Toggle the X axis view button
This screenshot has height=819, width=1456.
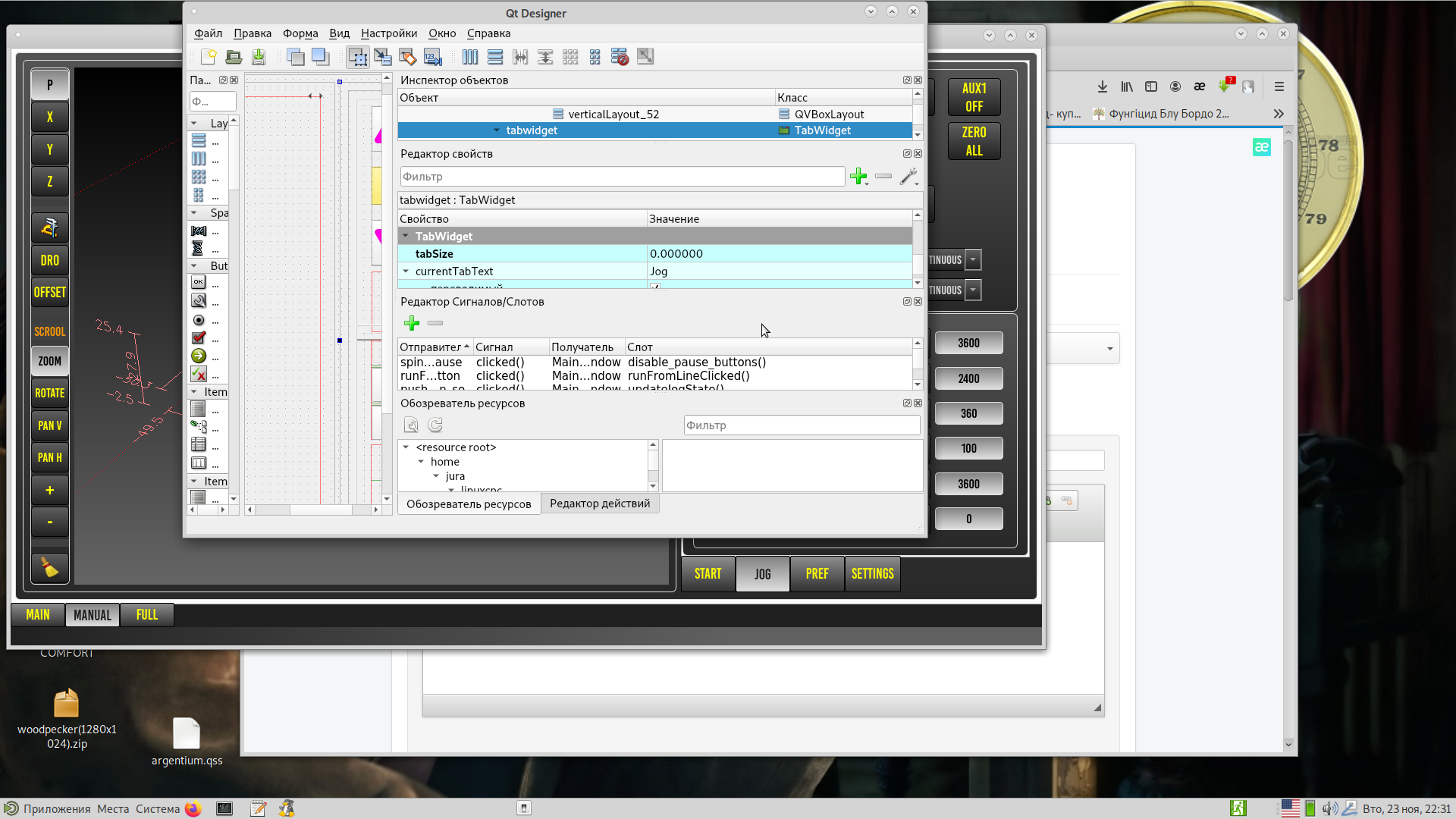click(50, 117)
